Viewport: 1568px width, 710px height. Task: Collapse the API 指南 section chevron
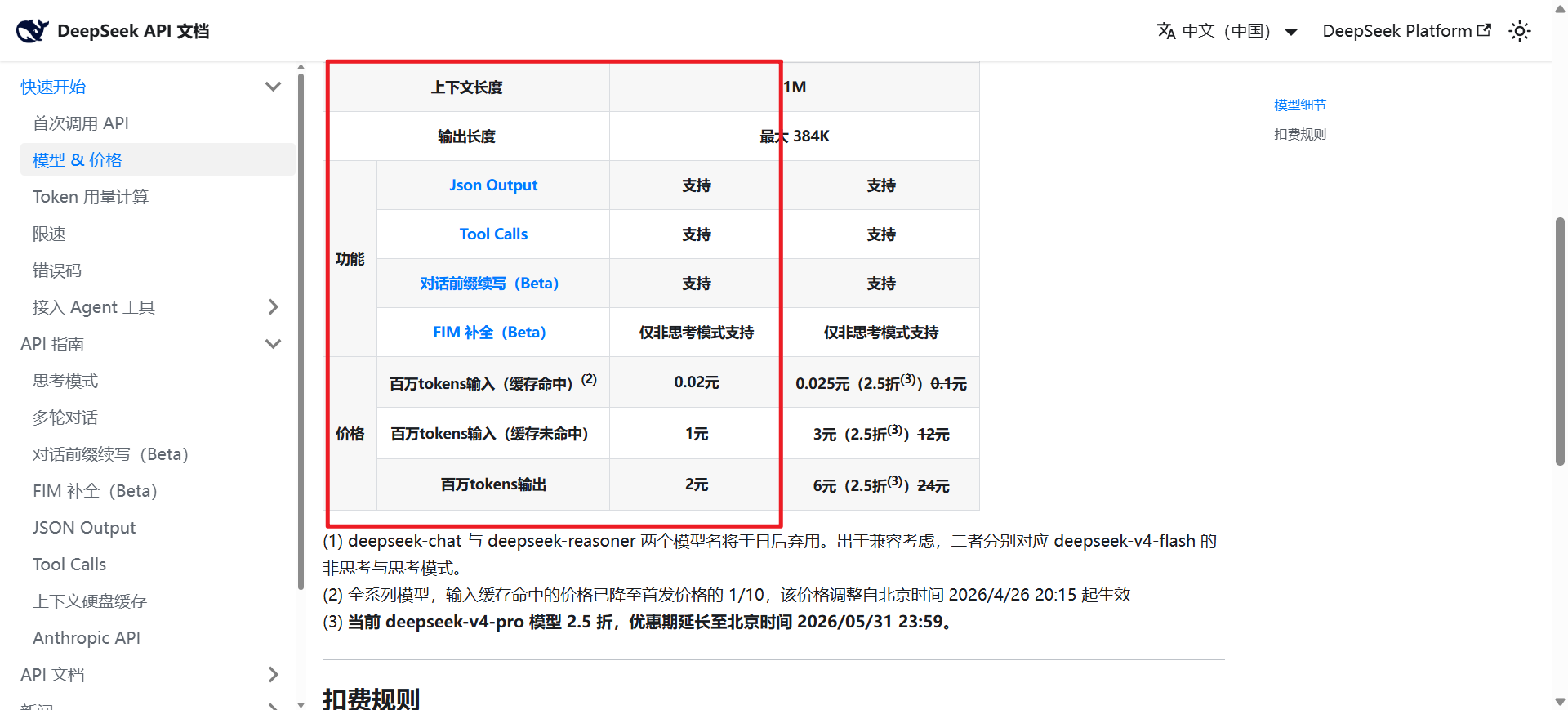point(274,344)
